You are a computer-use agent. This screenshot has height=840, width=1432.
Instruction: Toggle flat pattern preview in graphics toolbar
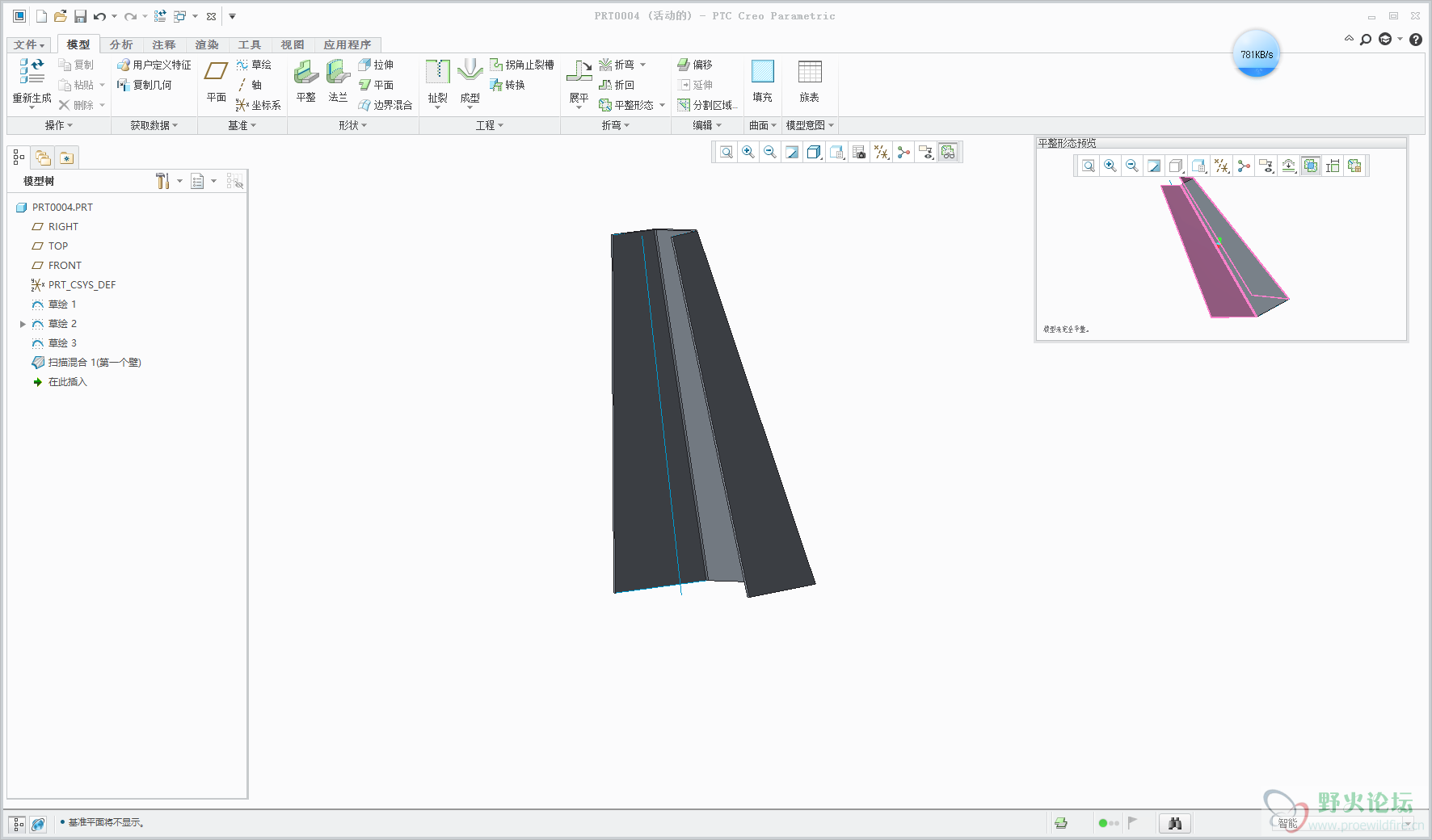point(948,152)
